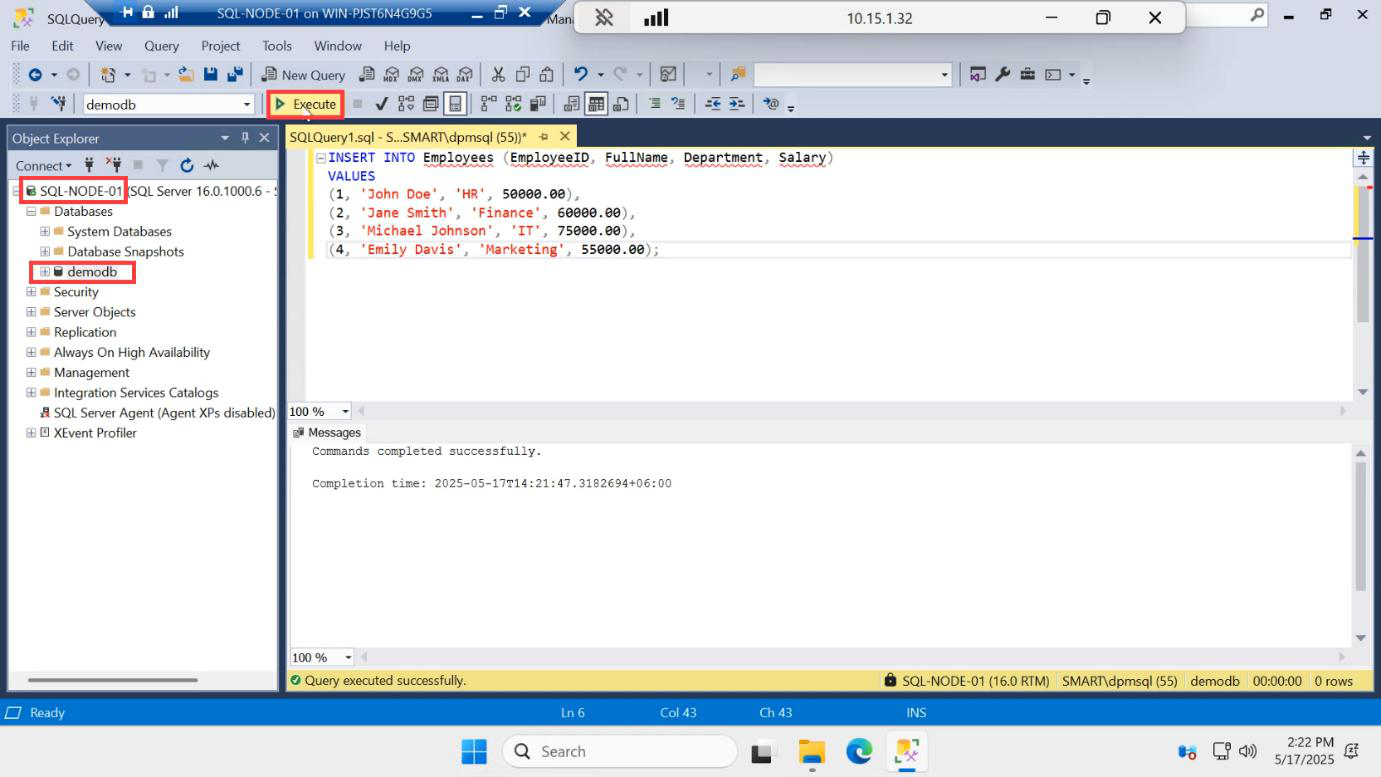
Task: Close the SQLQuery1.sql tab
Action: tap(565, 136)
